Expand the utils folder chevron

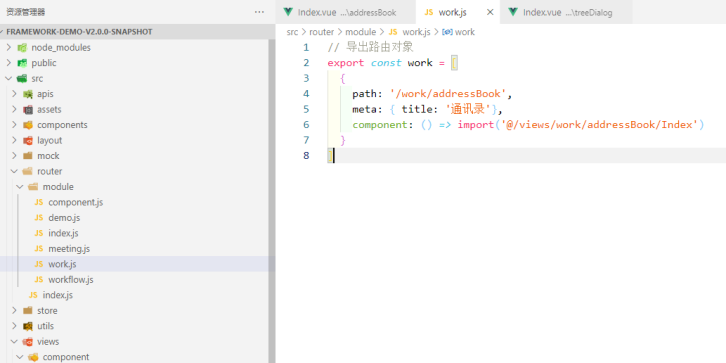pyautogui.click(x=14, y=326)
